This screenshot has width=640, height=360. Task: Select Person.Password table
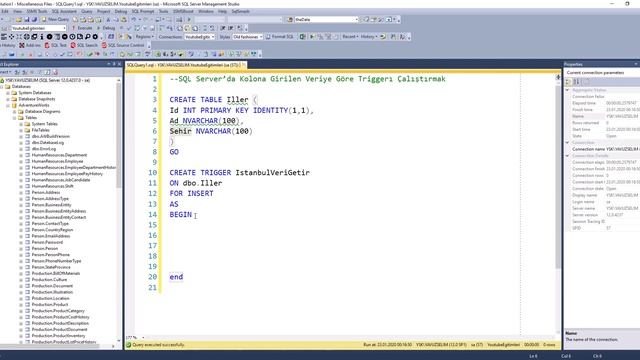[x=47, y=242]
